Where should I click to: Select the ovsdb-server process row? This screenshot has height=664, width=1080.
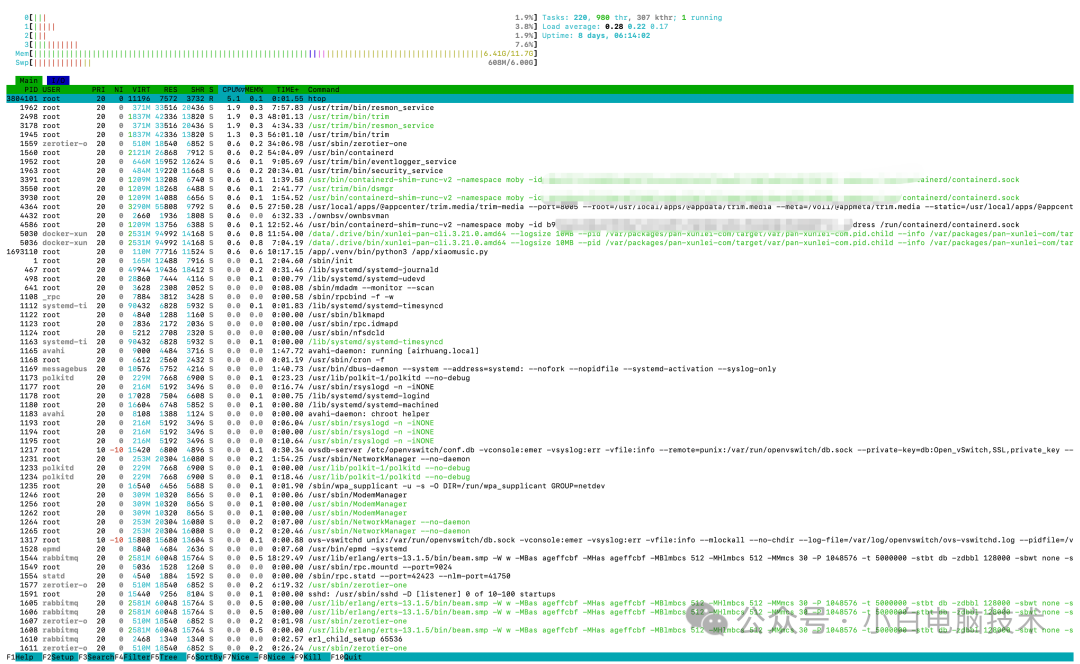click(x=540, y=450)
